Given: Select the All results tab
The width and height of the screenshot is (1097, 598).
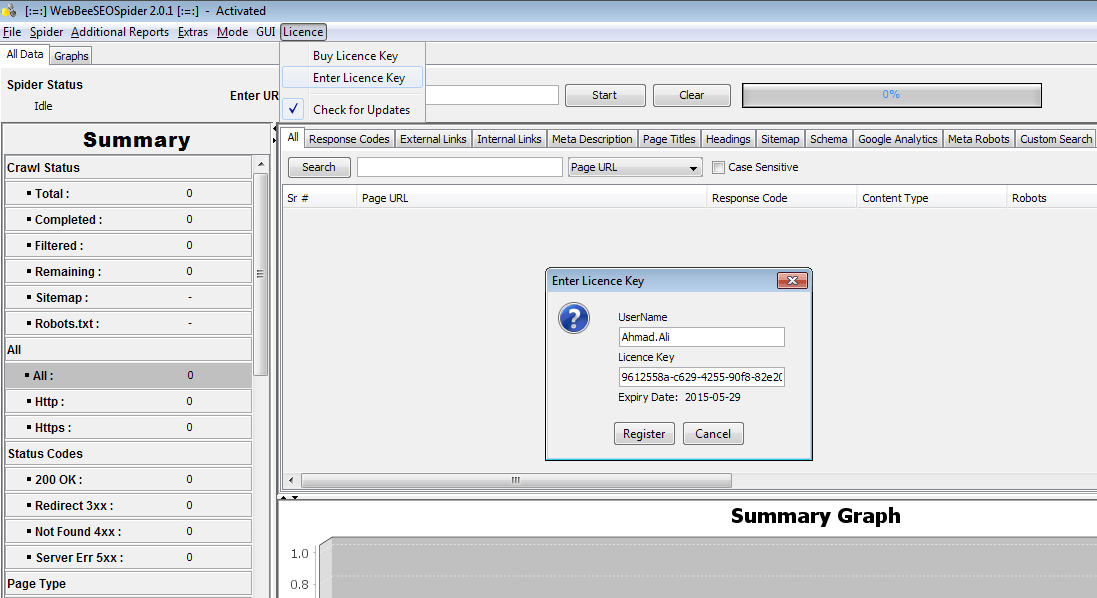Looking at the screenshot, I should (x=293, y=137).
